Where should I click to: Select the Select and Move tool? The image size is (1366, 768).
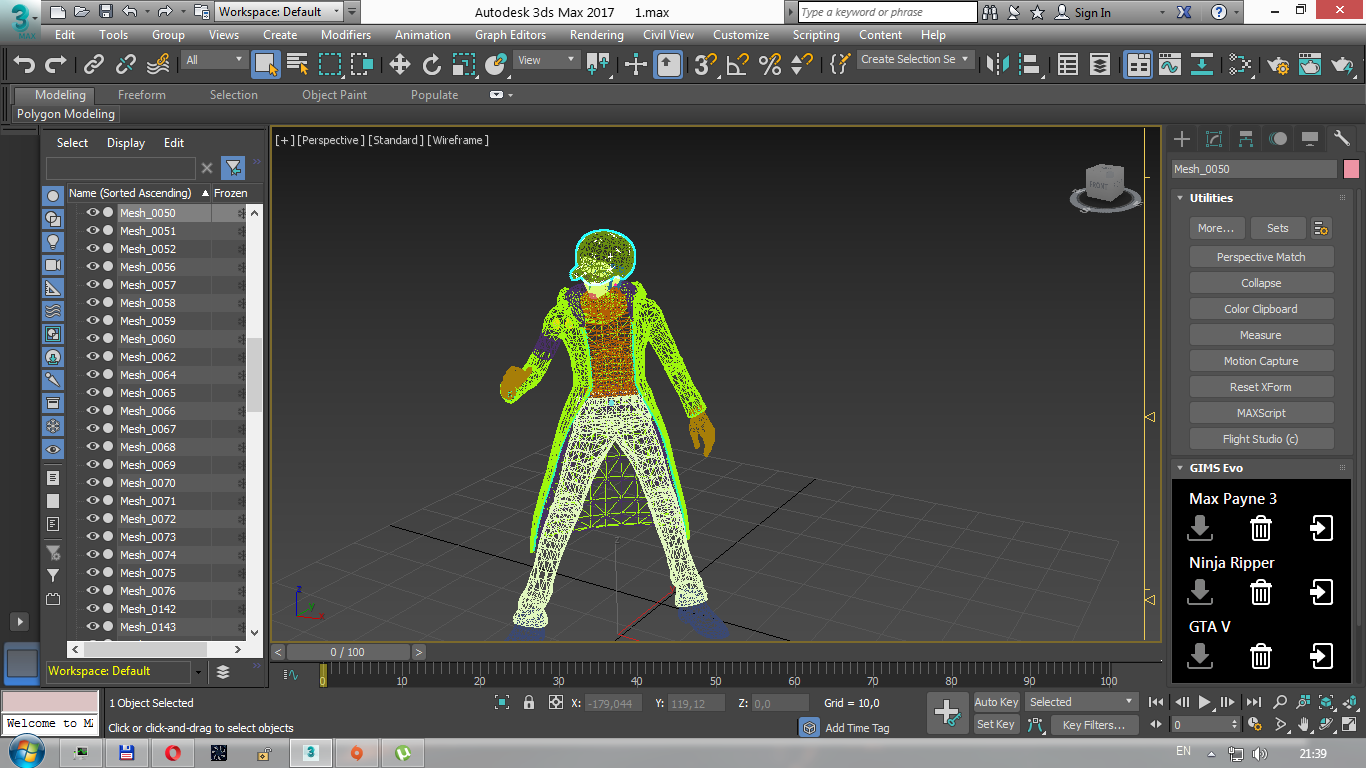[400, 65]
